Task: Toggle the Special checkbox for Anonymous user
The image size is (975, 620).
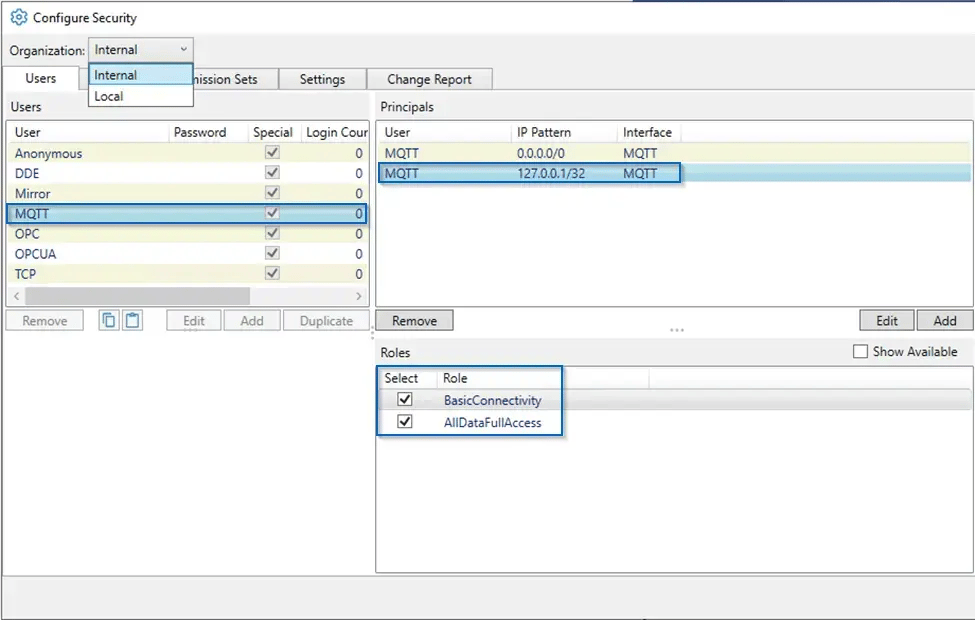Action: click(x=271, y=153)
